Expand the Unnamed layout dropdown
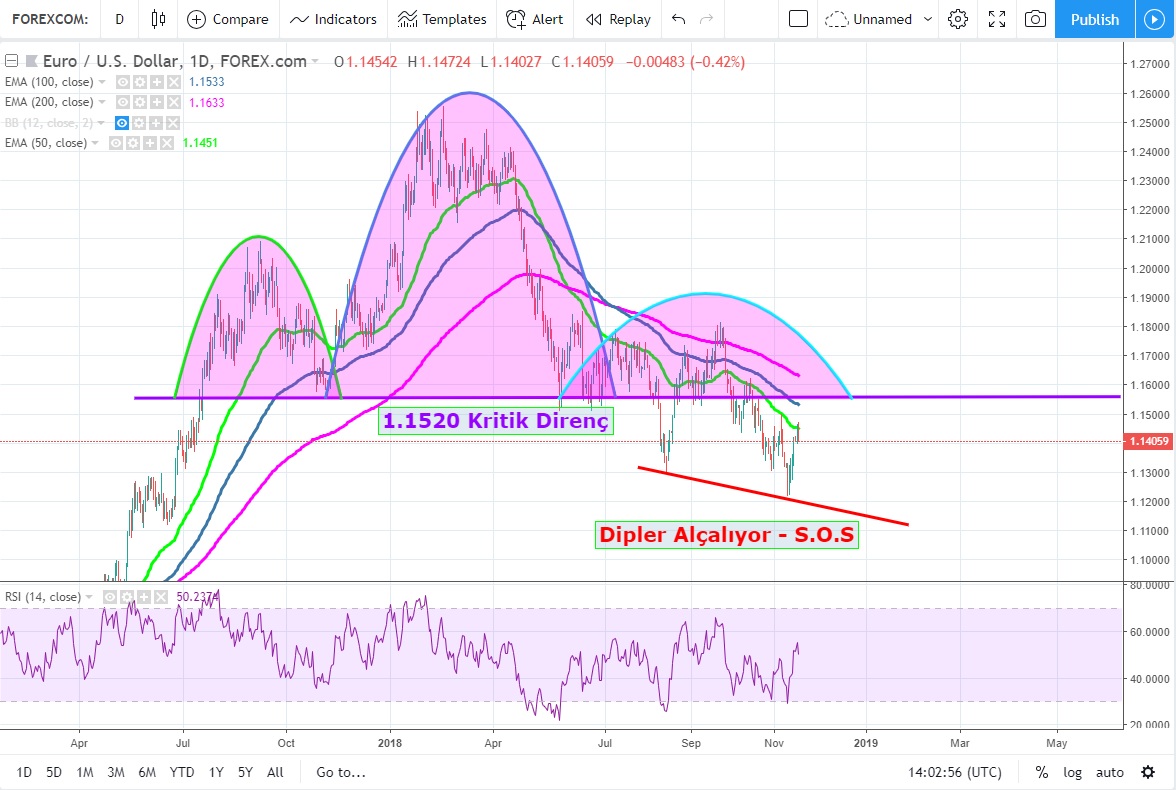 point(928,19)
